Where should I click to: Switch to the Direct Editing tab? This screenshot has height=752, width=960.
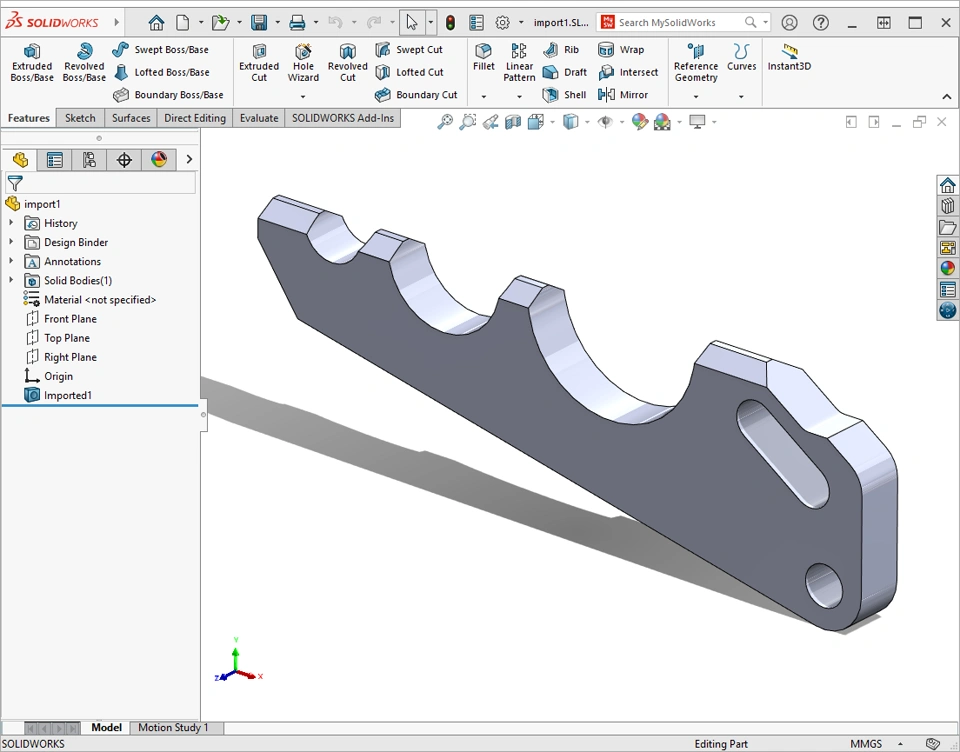coord(195,118)
